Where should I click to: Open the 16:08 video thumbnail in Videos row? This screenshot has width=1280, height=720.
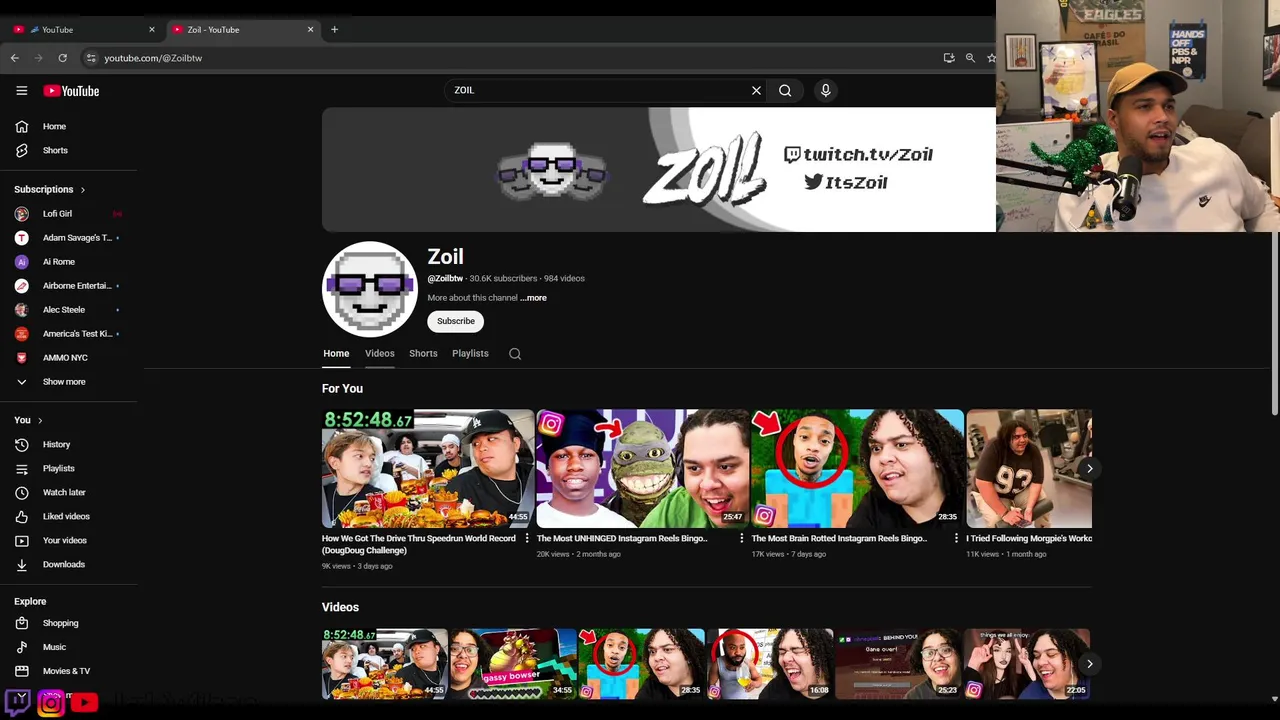[769, 663]
